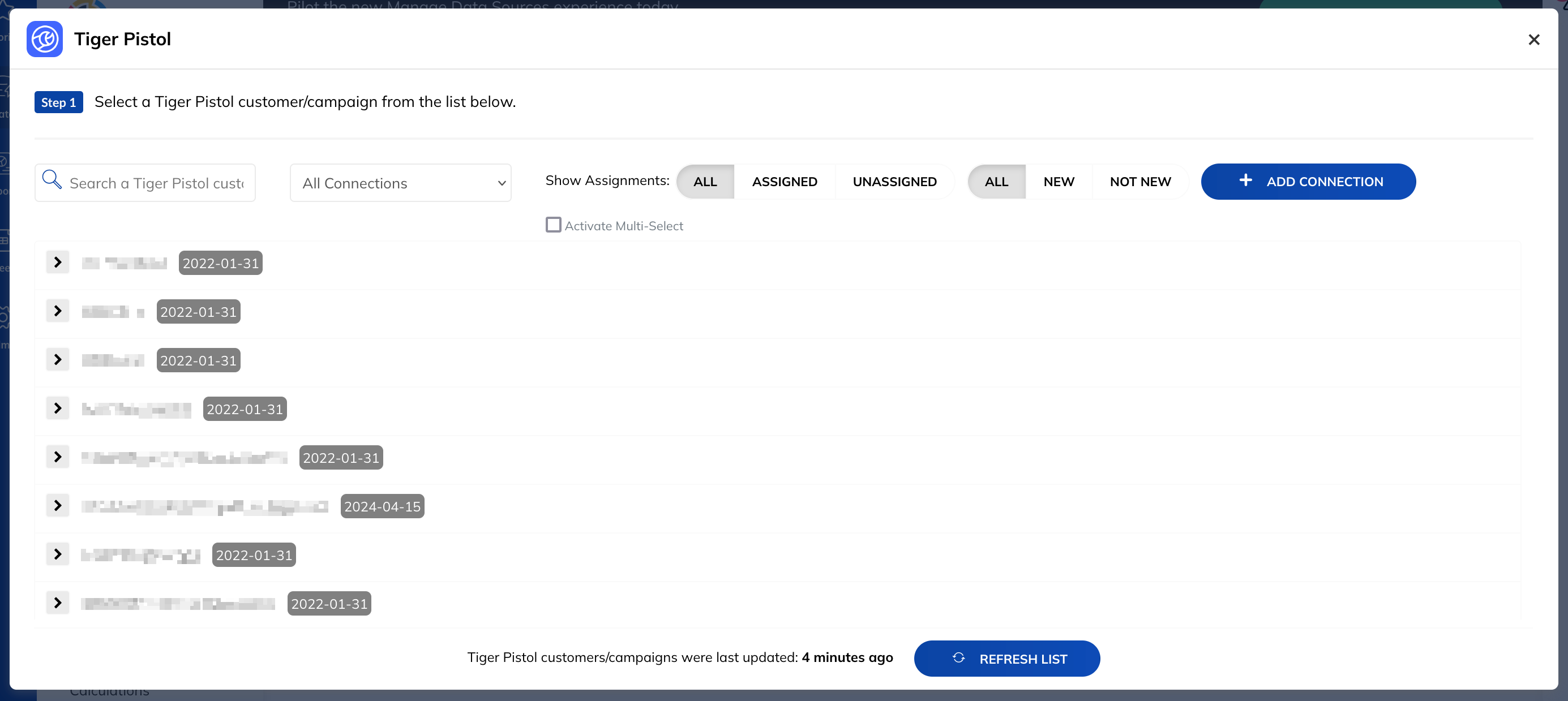This screenshot has width=1568, height=701.
Task: Click the ADD CONNECTION button
Action: (x=1308, y=182)
